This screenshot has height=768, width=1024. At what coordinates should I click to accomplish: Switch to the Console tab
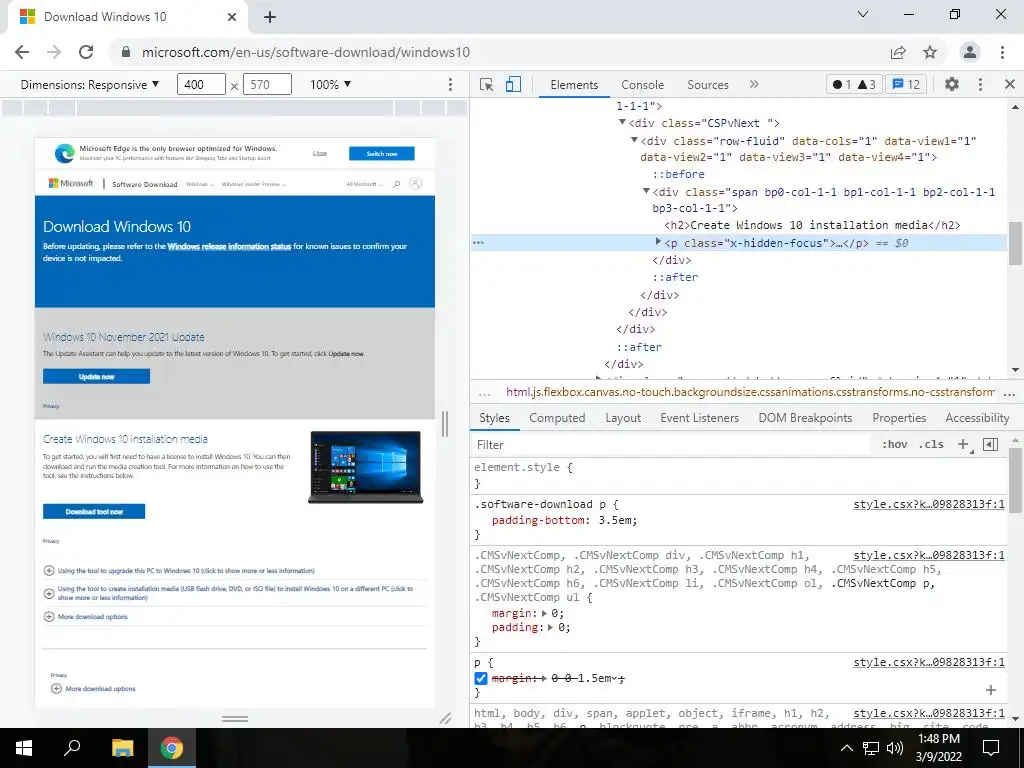[x=643, y=85]
